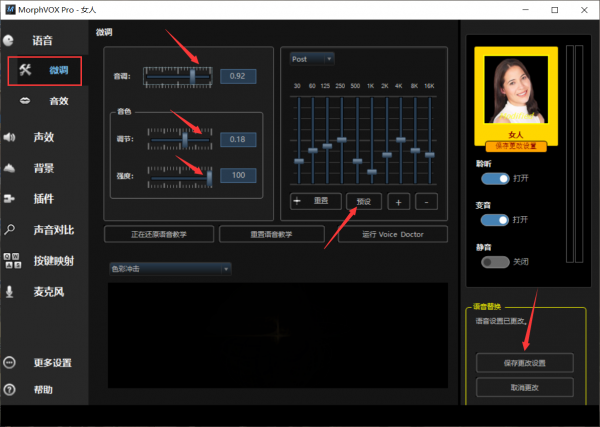Image resolution: width=600 pixels, height=427 pixels.
Task: Click the magnifier icon beside 声音对比
Action: 10,230
